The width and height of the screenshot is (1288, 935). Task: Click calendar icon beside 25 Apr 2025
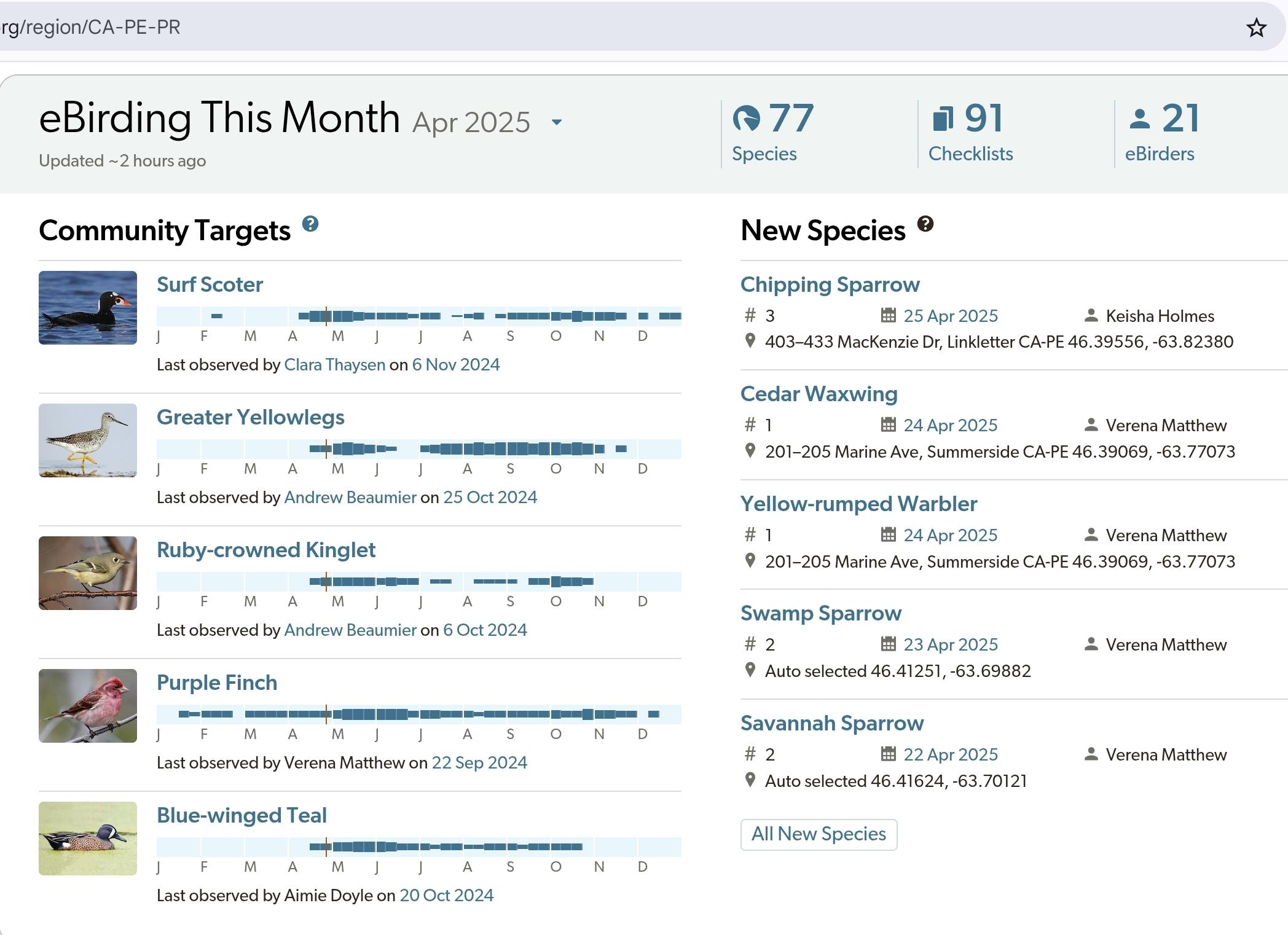pos(888,315)
